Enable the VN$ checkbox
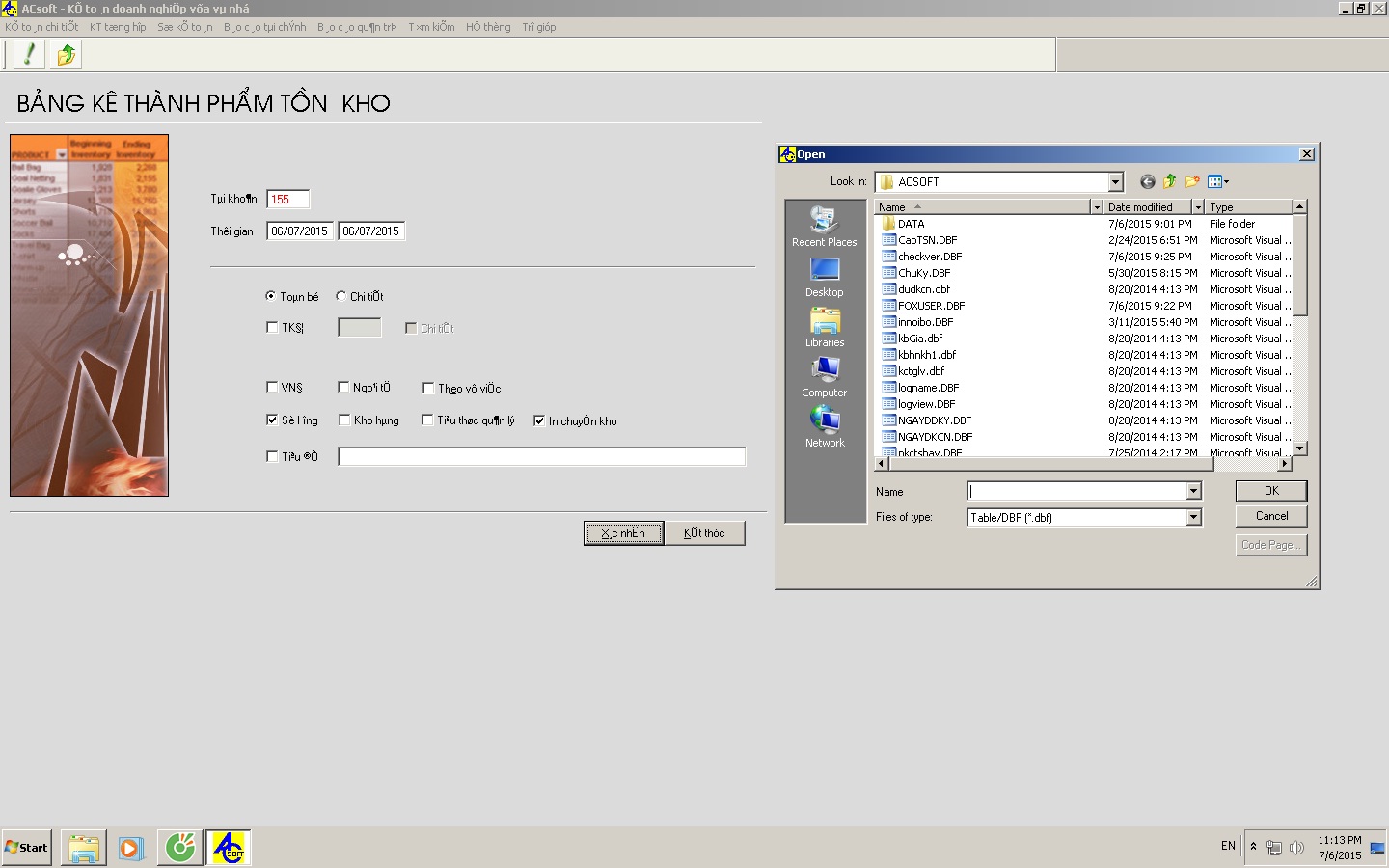Image resolution: width=1389 pixels, height=868 pixels. (x=272, y=387)
